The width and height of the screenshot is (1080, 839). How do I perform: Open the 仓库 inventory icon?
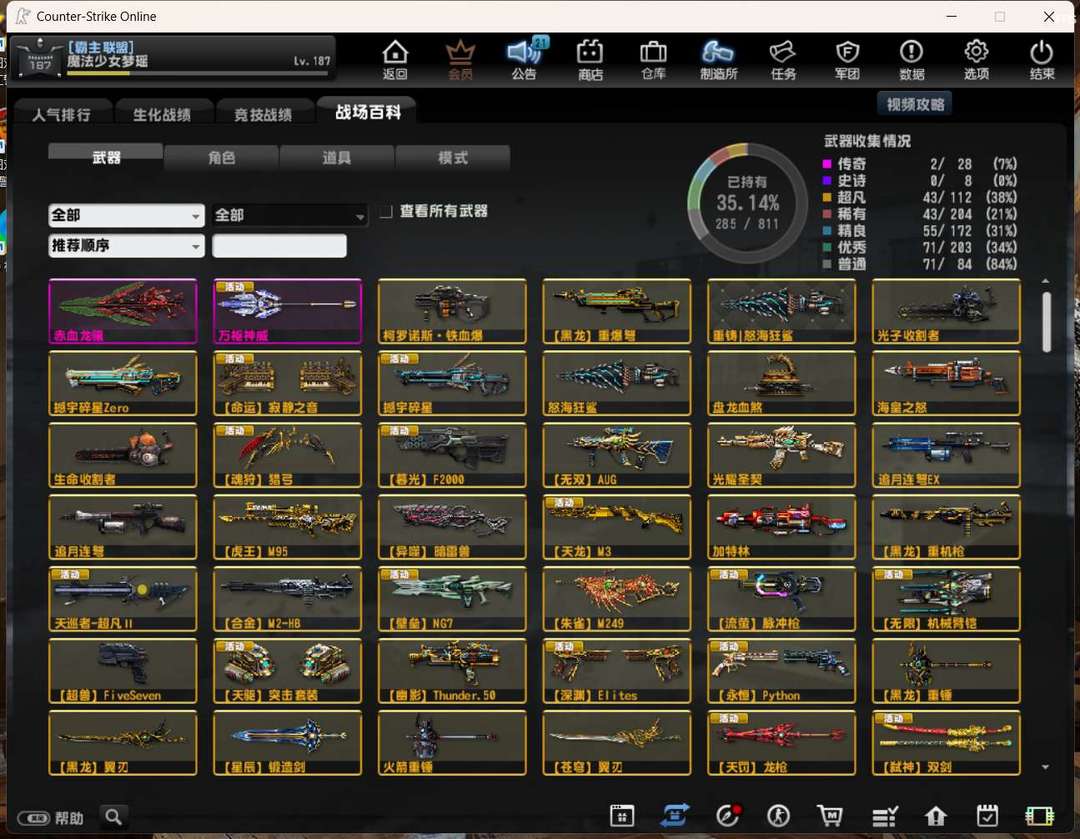653,58
